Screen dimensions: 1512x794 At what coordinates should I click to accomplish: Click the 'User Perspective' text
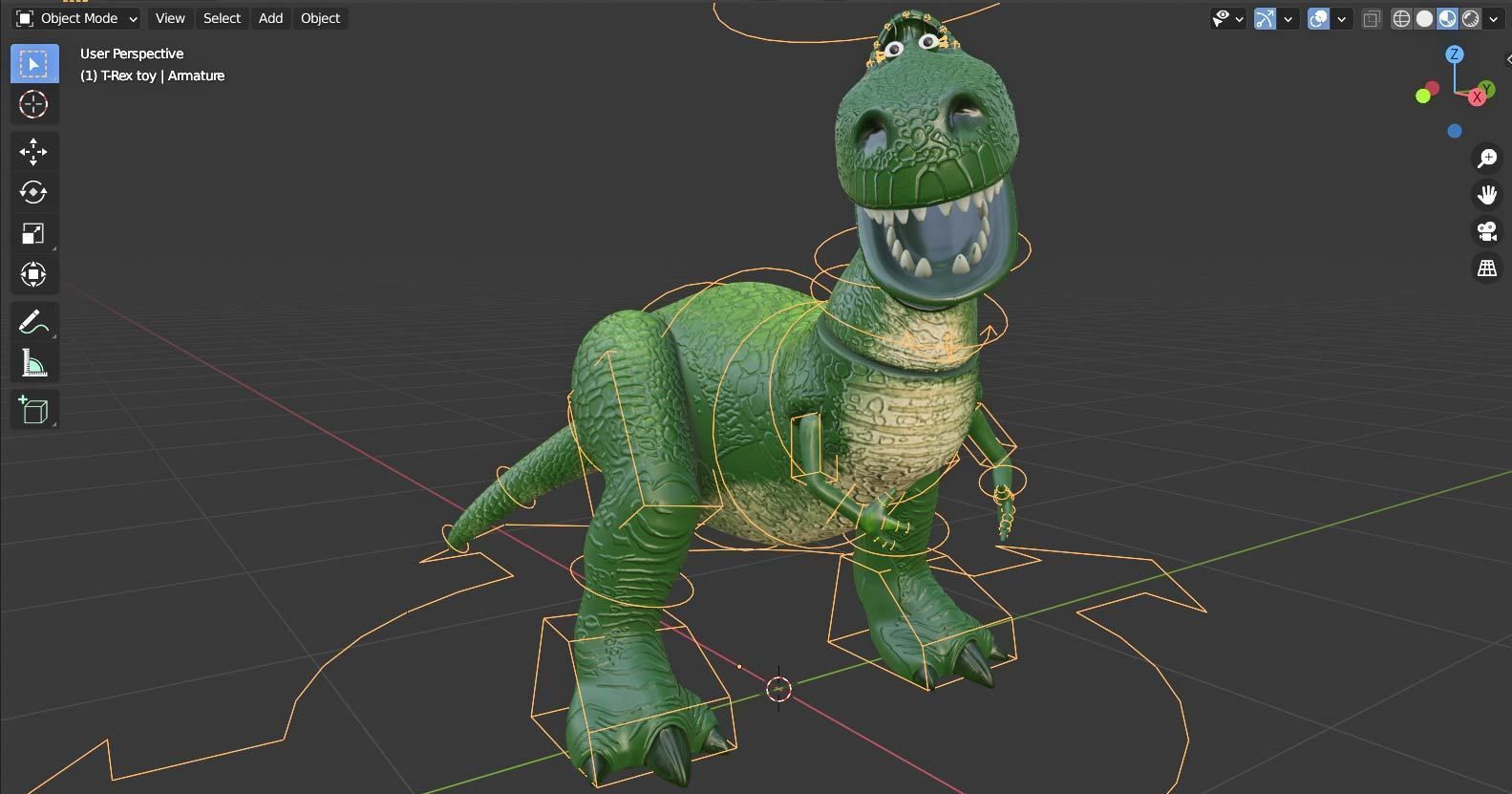[x=132, y=54]
